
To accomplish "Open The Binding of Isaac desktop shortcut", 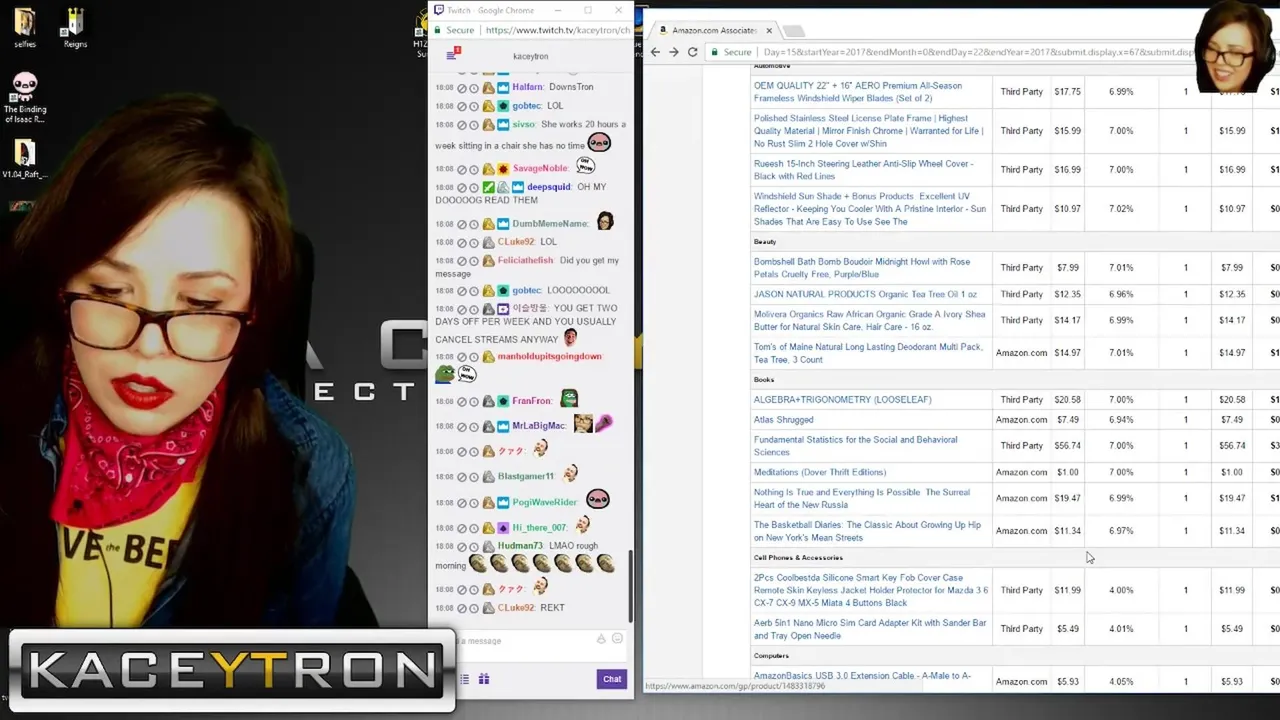I will pyautogui.click(x=25, y=97).
